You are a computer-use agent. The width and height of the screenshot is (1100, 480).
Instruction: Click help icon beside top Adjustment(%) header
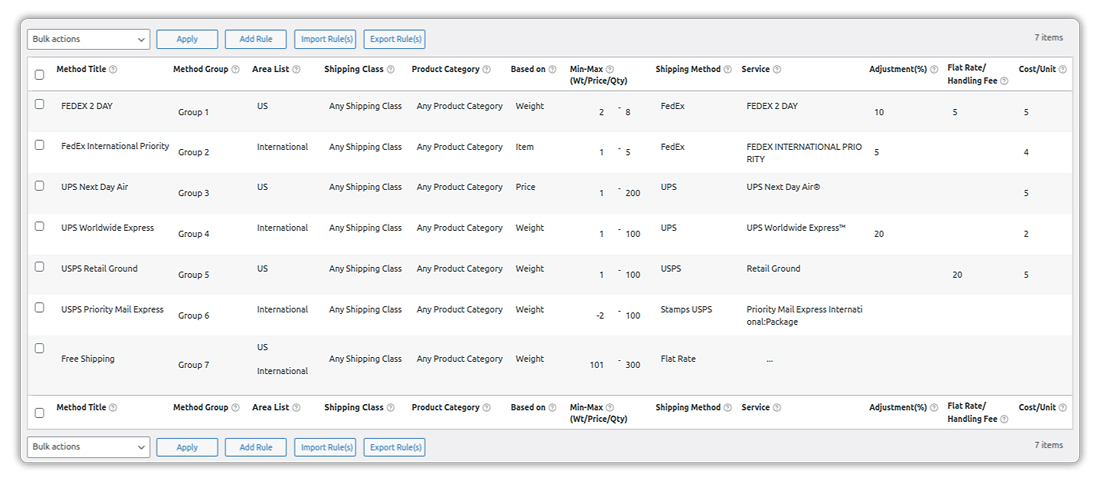pyautogui.click(x=934, y=70)
